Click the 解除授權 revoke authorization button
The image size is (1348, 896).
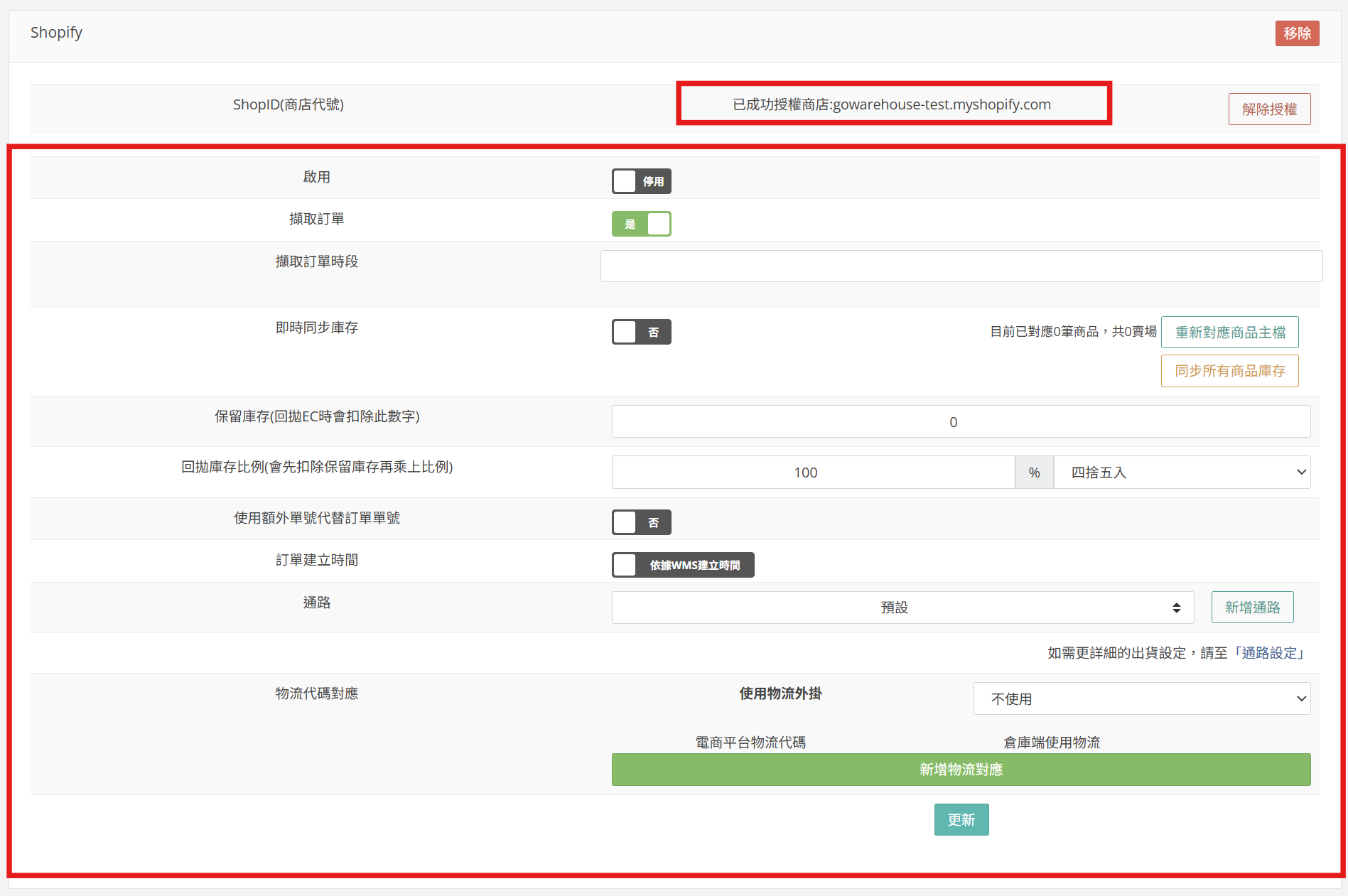pos(1268,109)
